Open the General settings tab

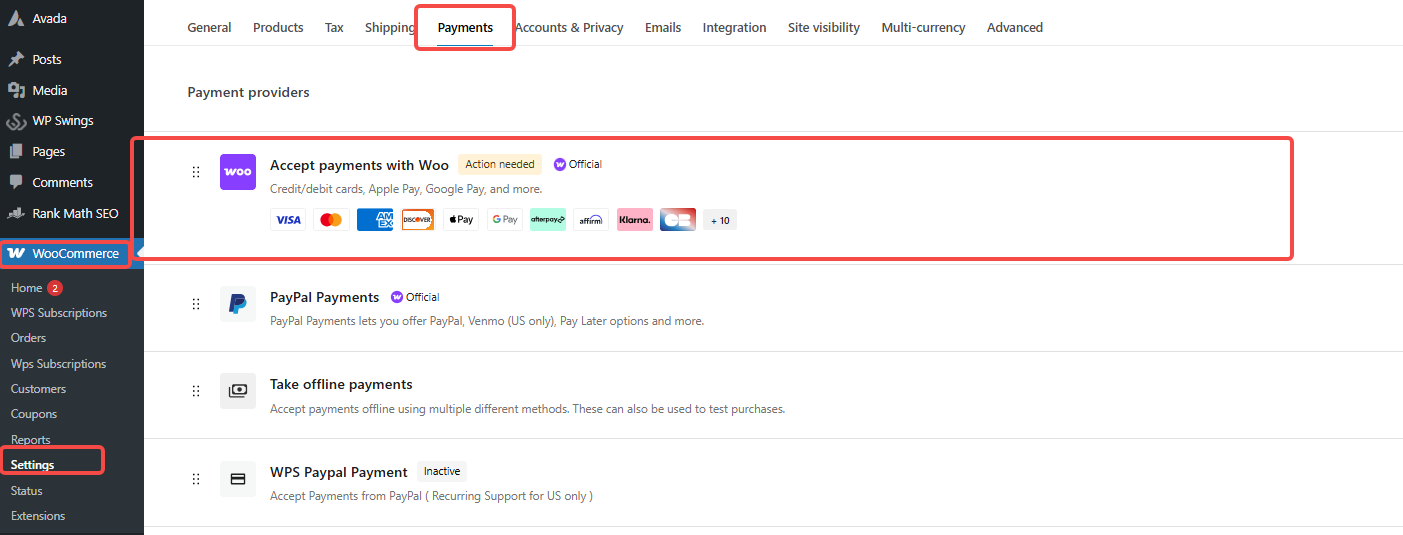point(209,28)
